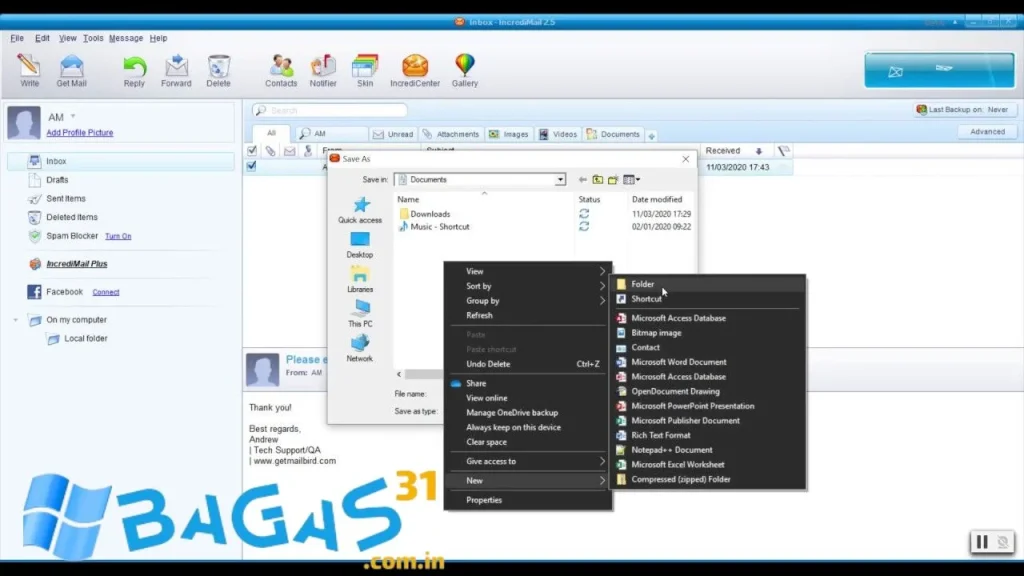Choose Refresh in the context menu
The width and height of the screenshot is (1024, 576).
[528, 315]
